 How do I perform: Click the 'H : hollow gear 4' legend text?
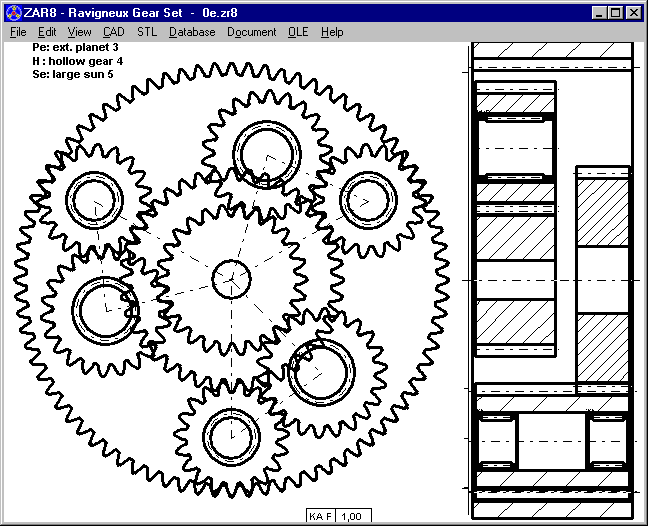pyautogui.click(x=77, y=61)
